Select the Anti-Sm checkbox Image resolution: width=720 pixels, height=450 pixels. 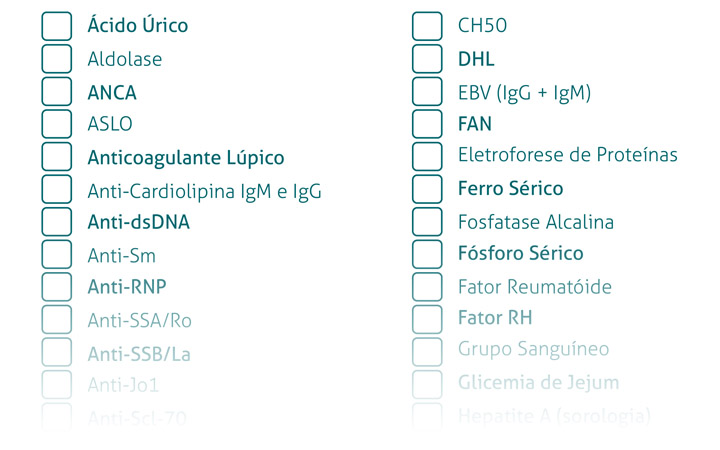coord(56,254)
